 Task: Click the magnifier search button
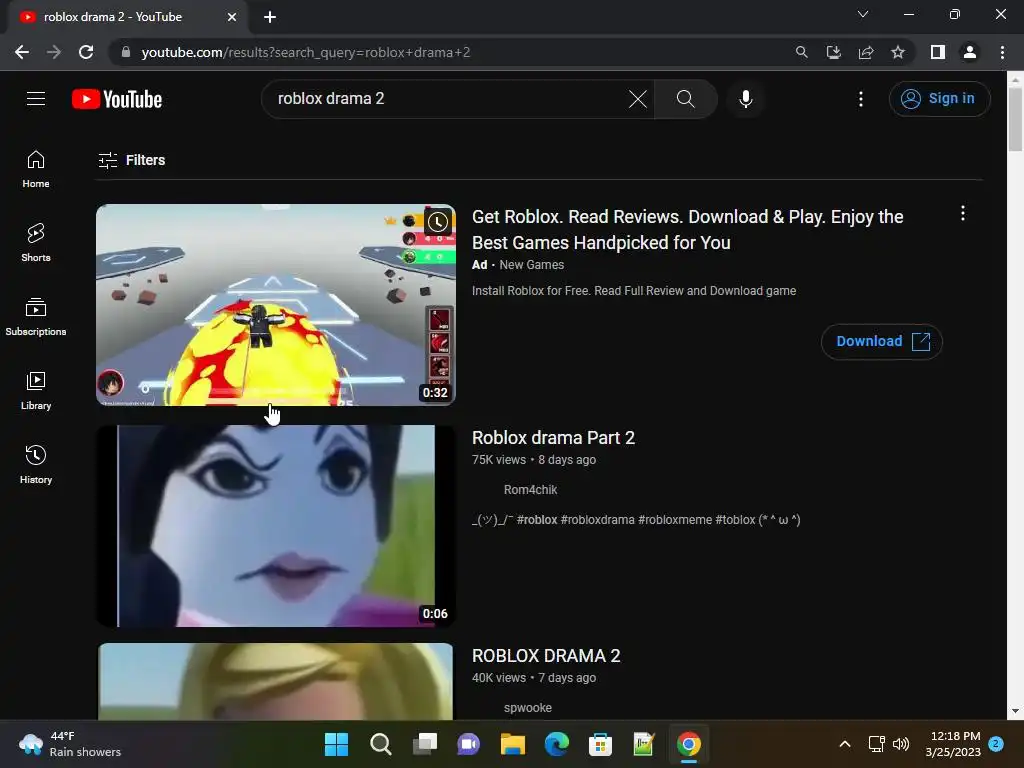685,99
